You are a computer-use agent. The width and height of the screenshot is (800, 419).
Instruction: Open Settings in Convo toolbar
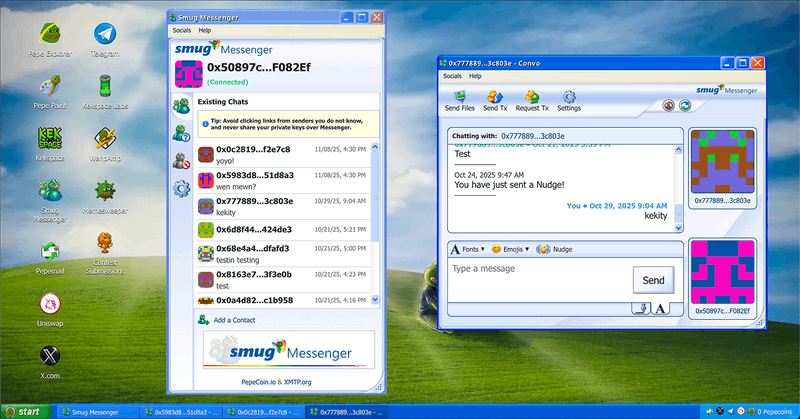click(x=569, y=101)
